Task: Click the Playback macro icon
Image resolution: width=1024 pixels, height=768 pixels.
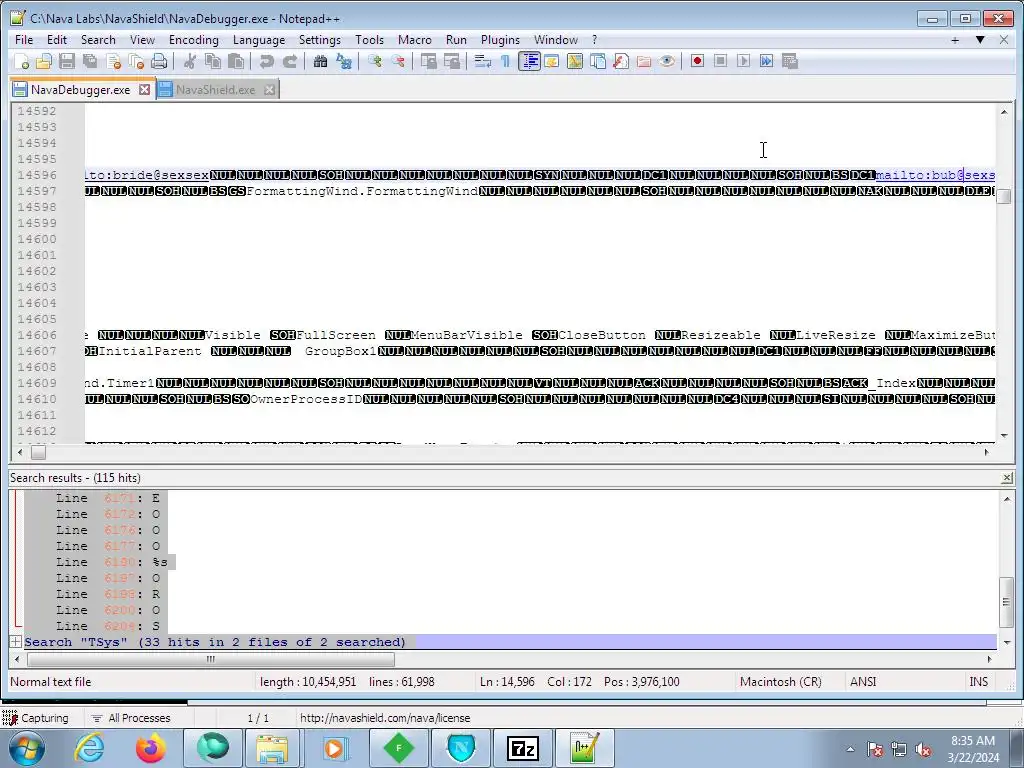Action: point(743,61)
